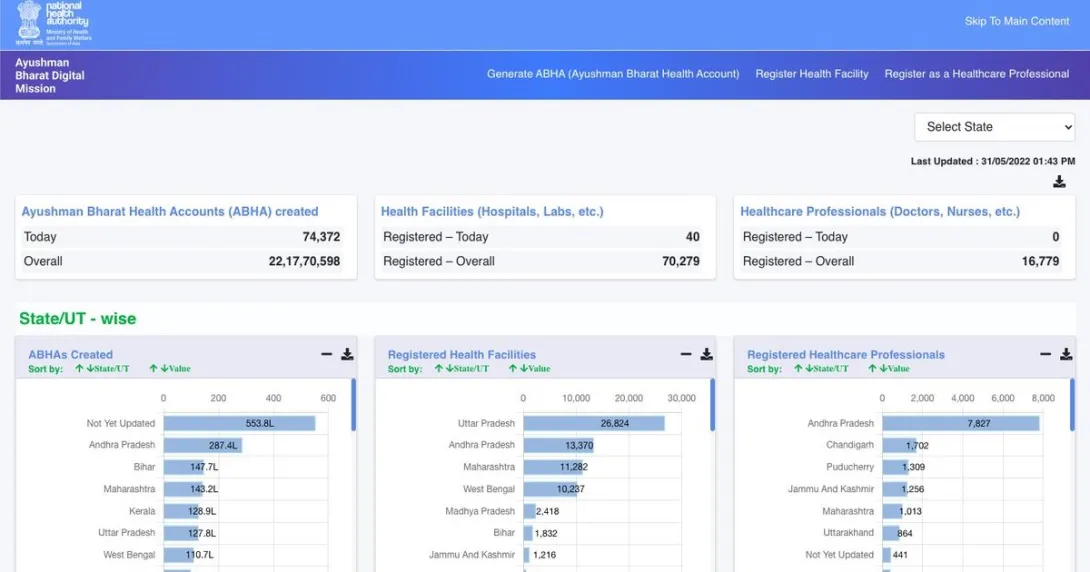Viewport: 1090px width, 572px height.
Task: Click the Andhra Pradesh 7,827 professionals bar
Action: (x=961, y=423)
